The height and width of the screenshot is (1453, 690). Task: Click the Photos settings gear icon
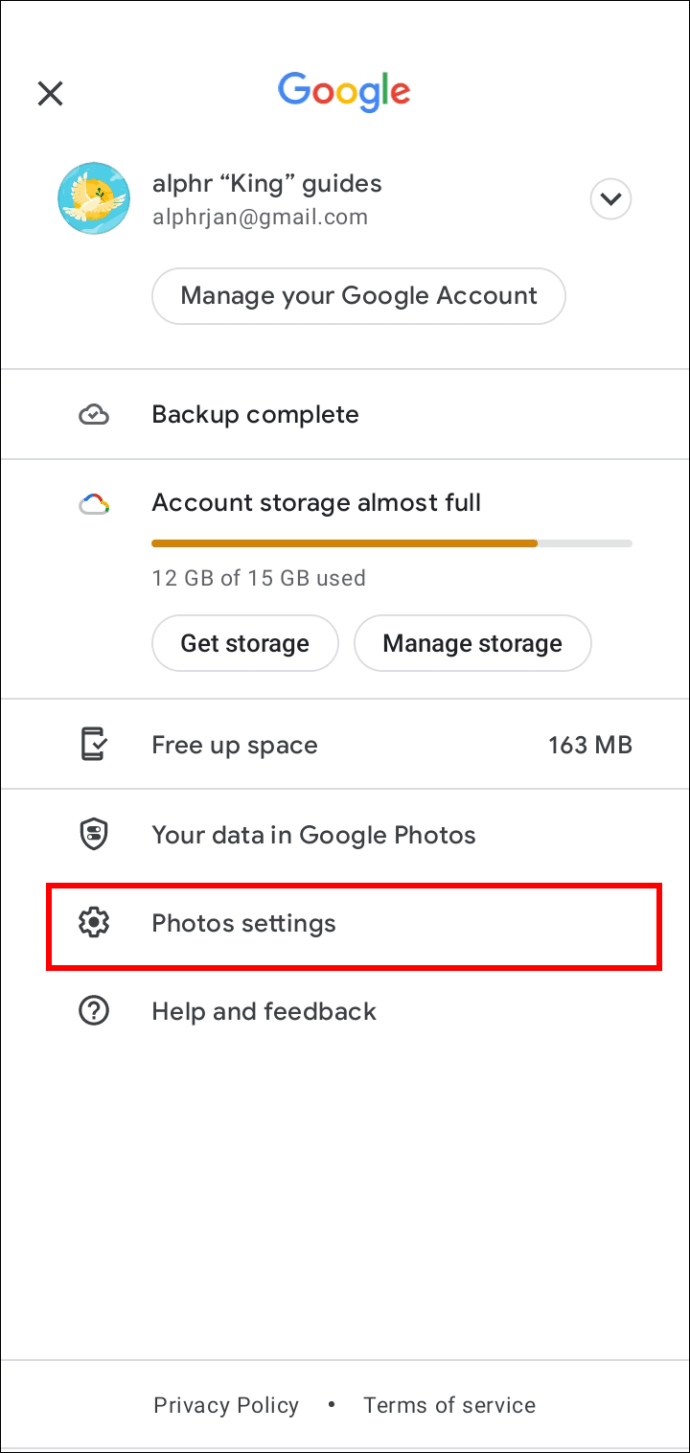[x=93, y=923]
